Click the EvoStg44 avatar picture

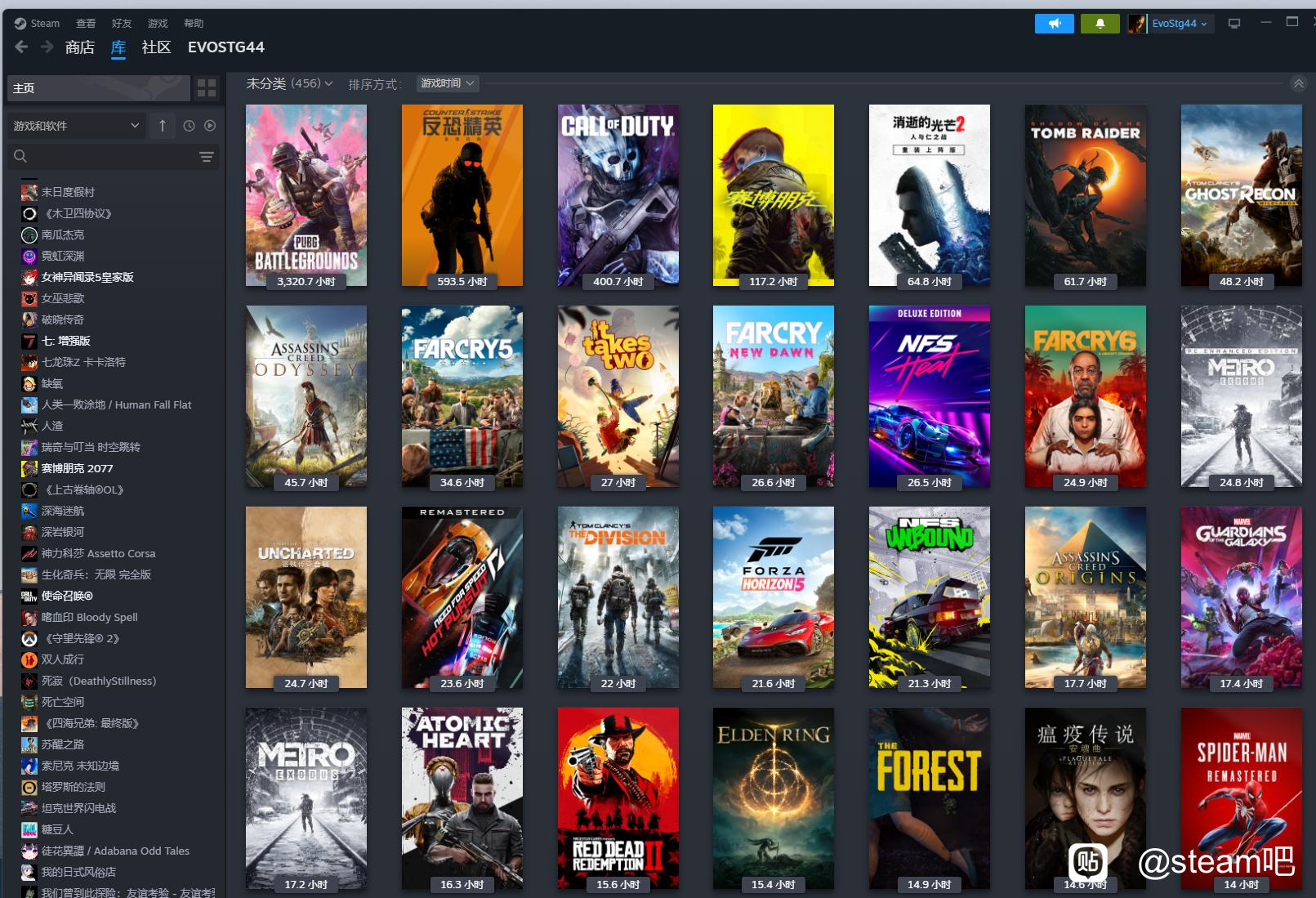(x=1136, y=24)
